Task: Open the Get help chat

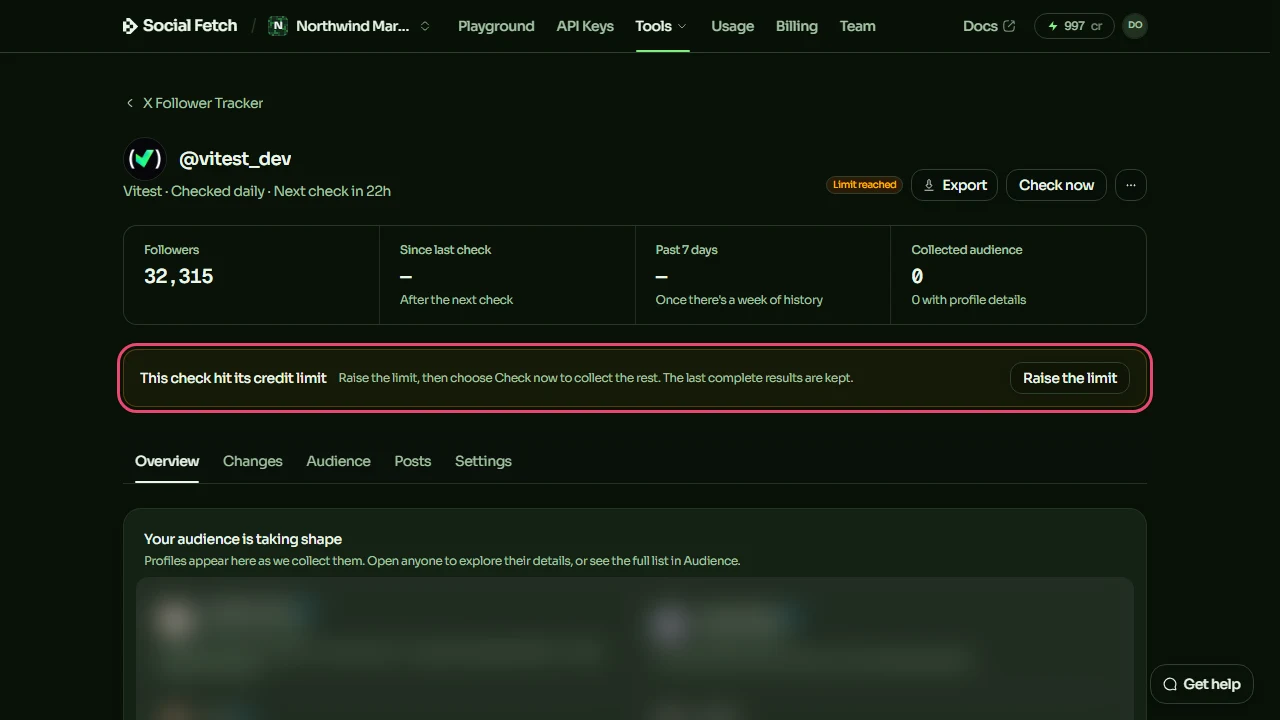Action: pyautogui.click(x=1201, y=684)
